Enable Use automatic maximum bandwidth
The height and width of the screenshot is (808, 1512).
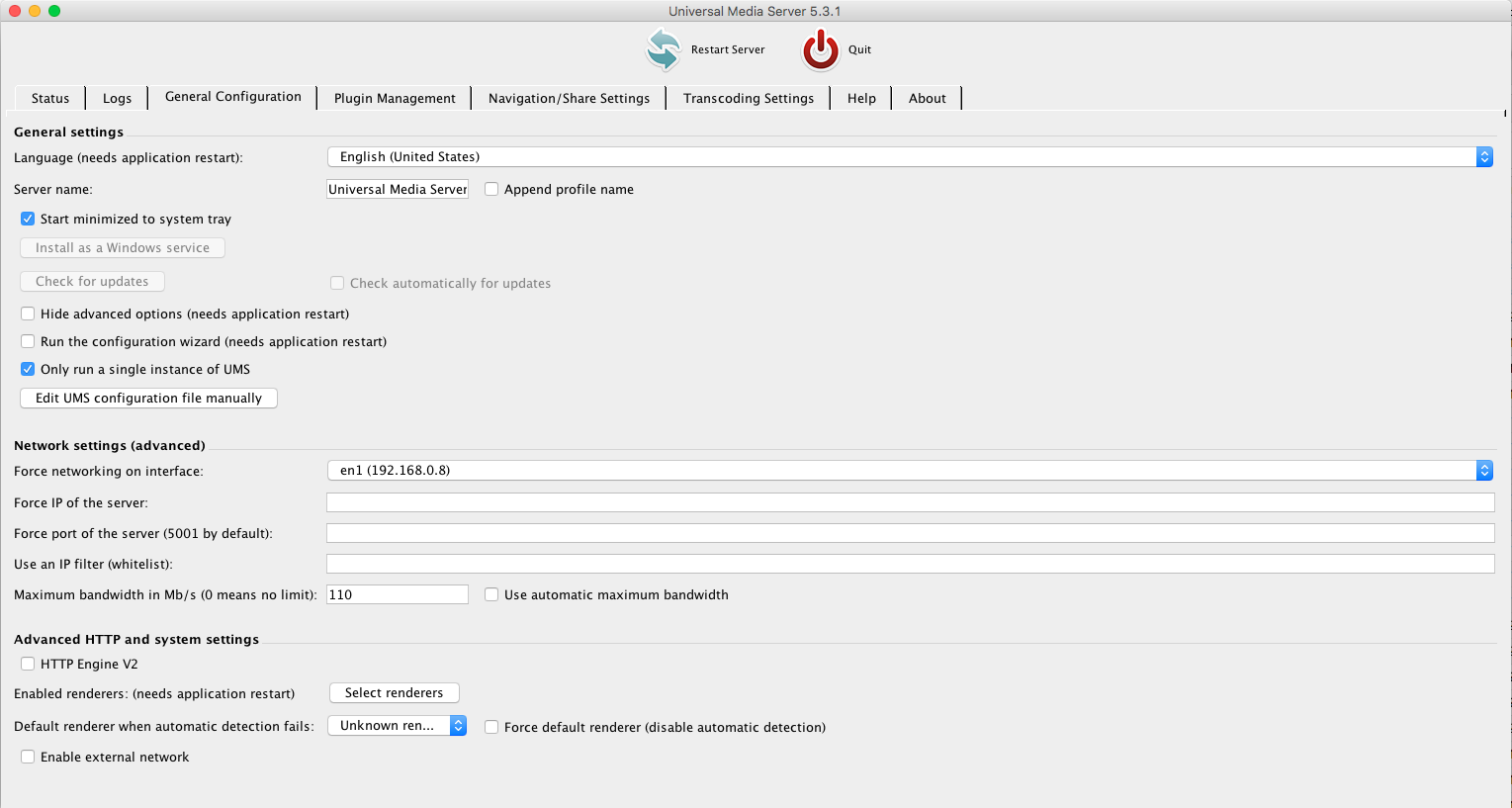click(491, 594)
